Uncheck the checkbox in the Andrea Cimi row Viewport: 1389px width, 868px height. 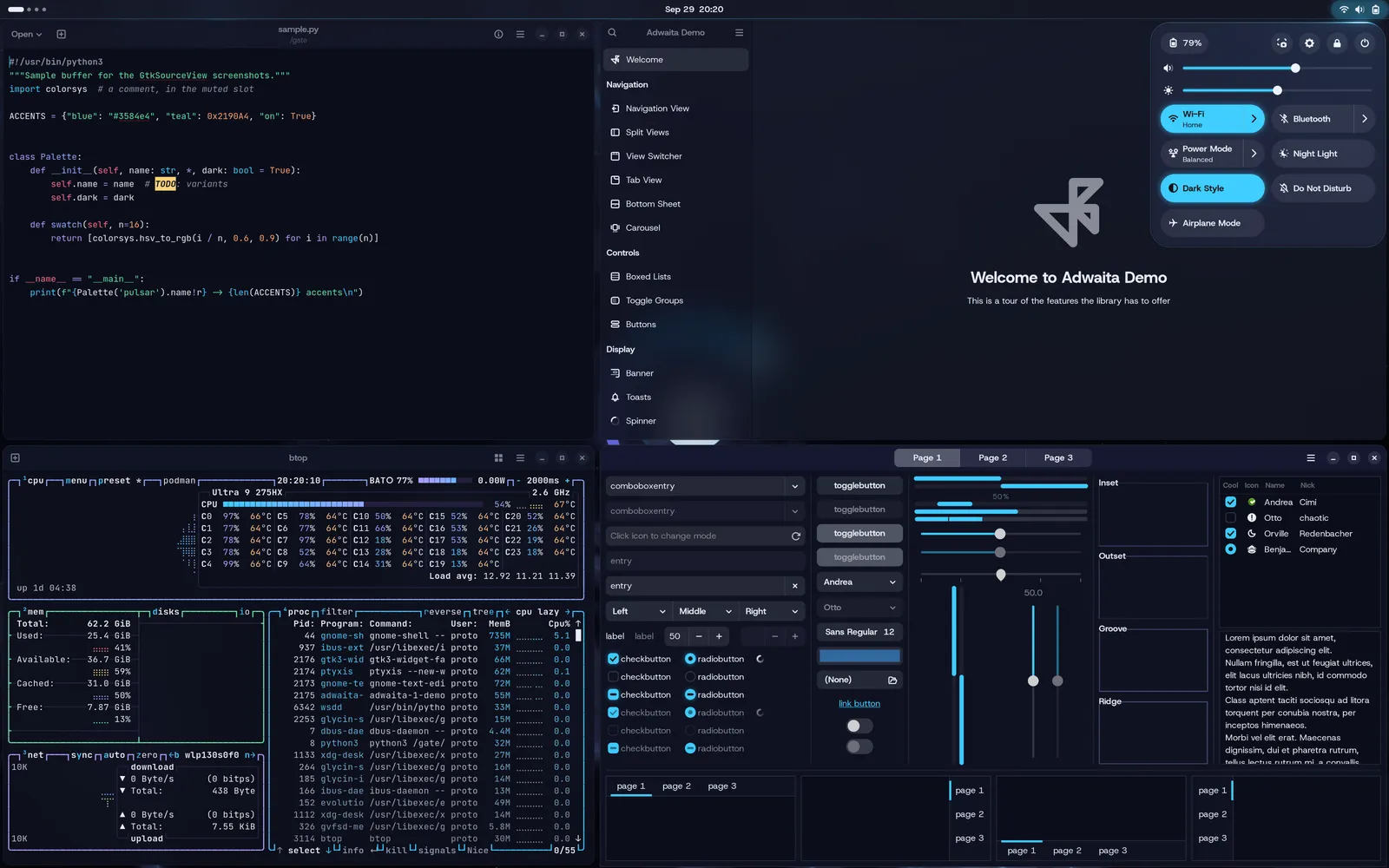tap(1230, 503)
